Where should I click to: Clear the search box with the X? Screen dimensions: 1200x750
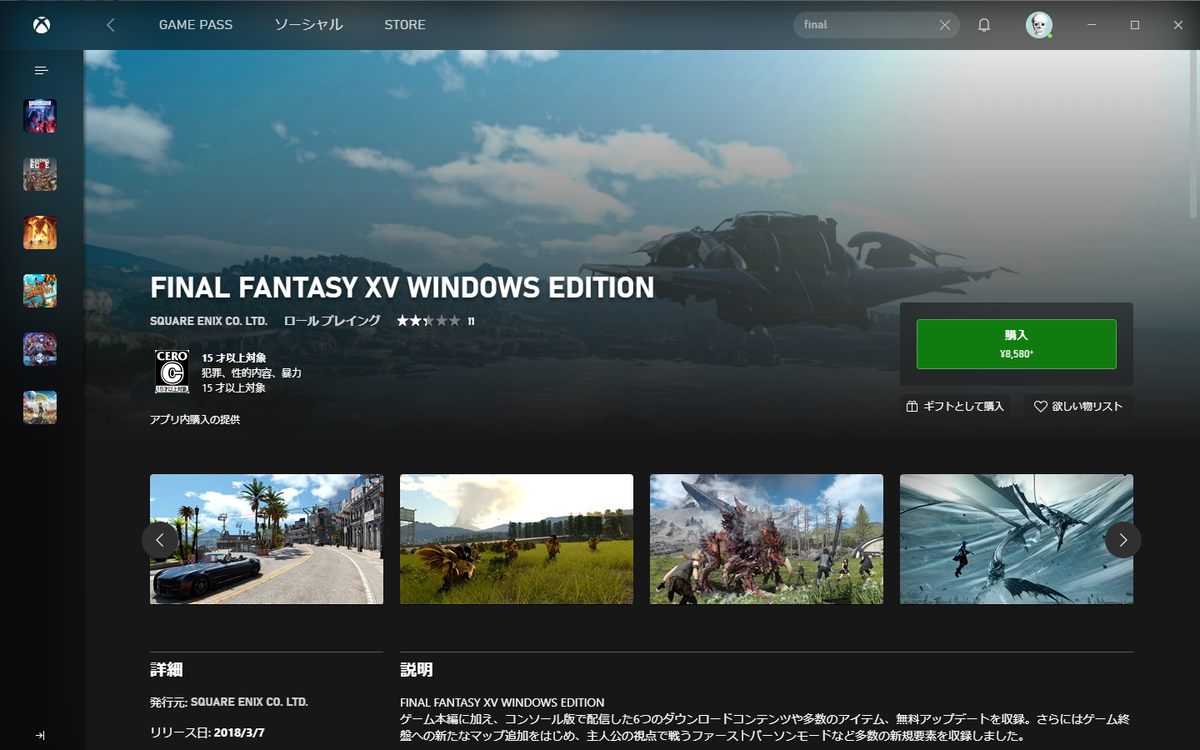point(945,25)
